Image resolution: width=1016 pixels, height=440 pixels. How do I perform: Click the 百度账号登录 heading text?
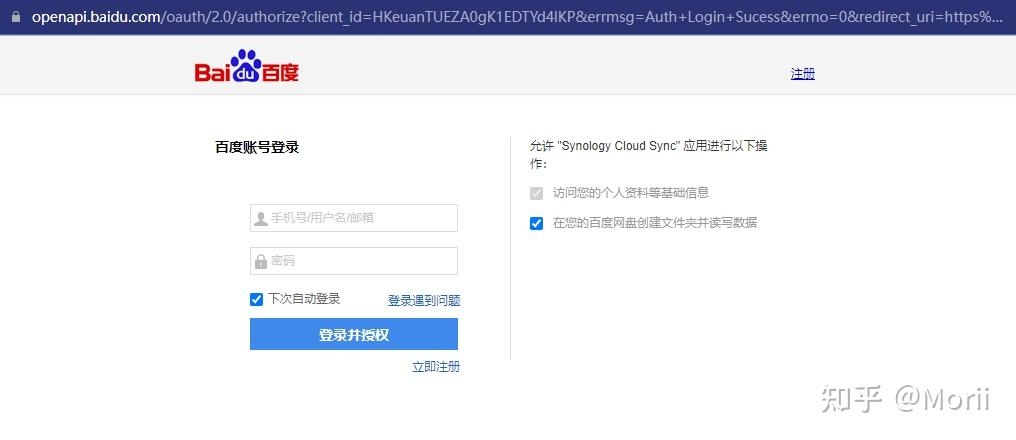[x=257, y=147]
